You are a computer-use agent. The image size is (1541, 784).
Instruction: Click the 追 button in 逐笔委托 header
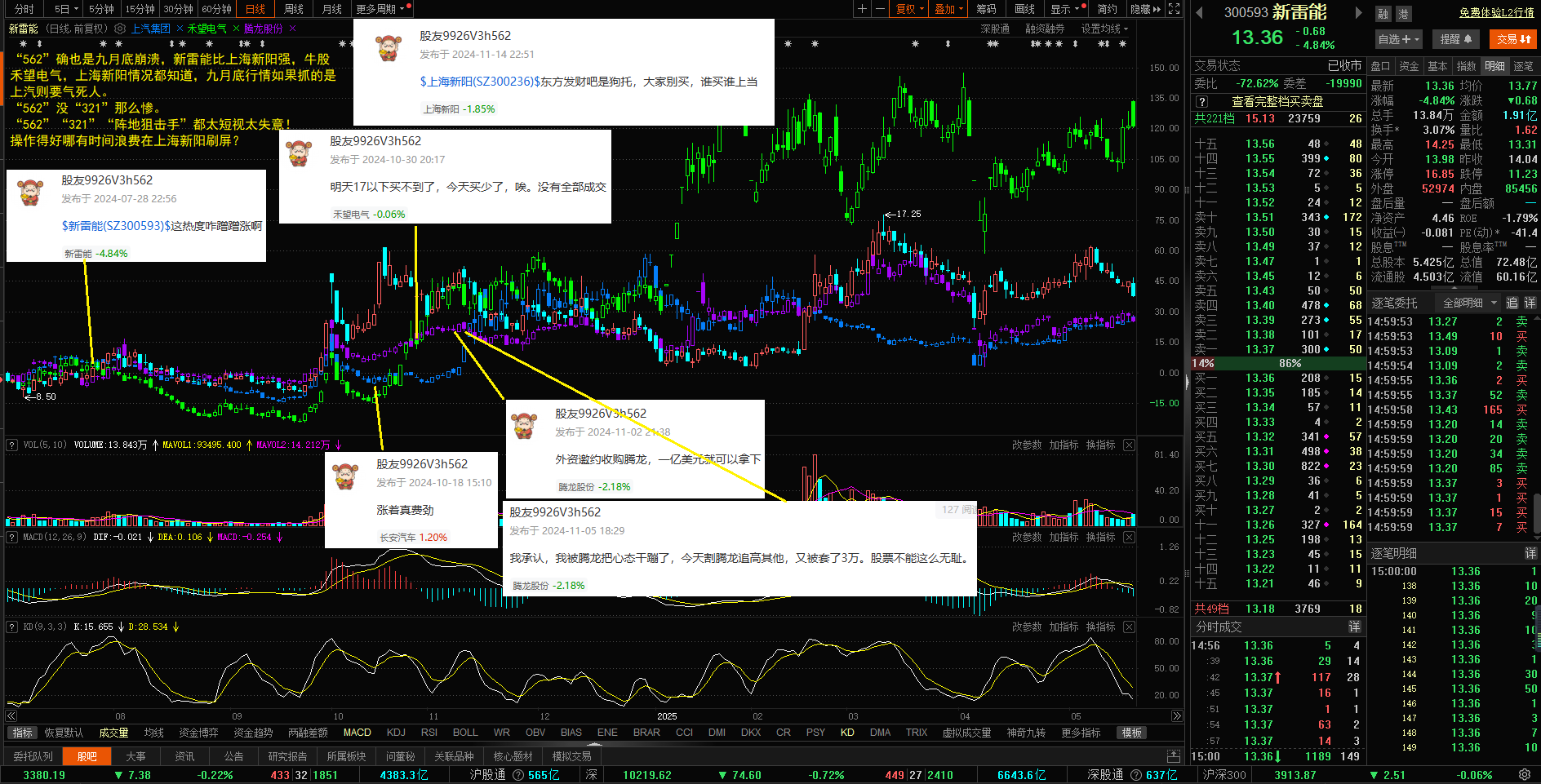1512,303
